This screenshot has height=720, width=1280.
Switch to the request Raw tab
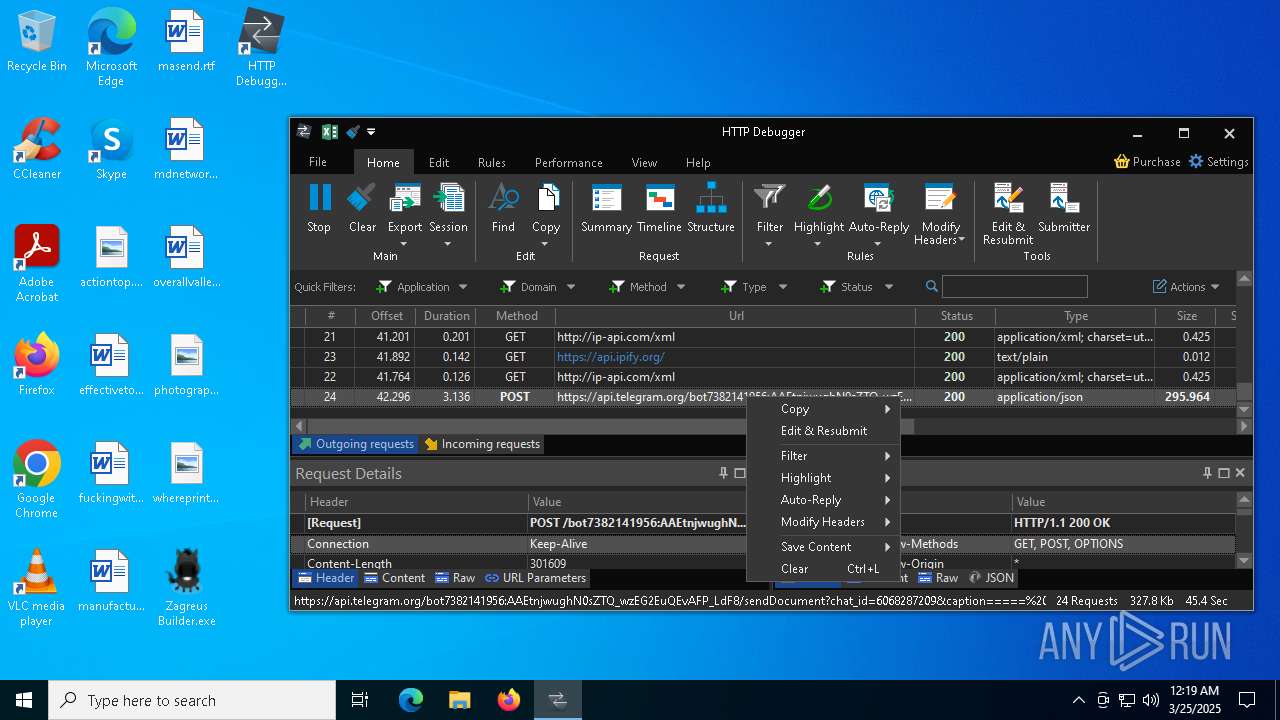click(x=454, y=578)
